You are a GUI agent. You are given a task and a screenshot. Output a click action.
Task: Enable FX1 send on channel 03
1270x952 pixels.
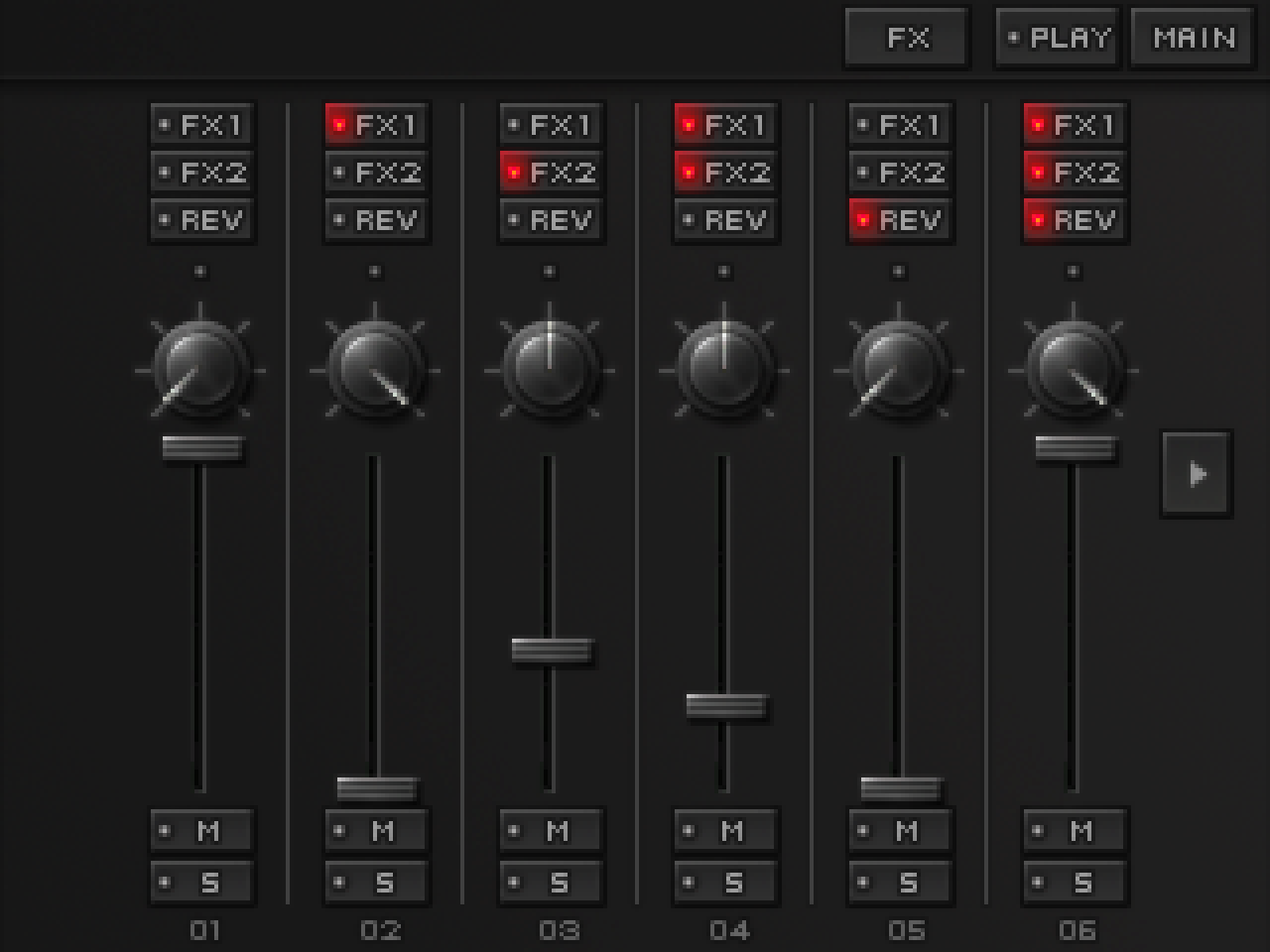click(x=552, y=125)
